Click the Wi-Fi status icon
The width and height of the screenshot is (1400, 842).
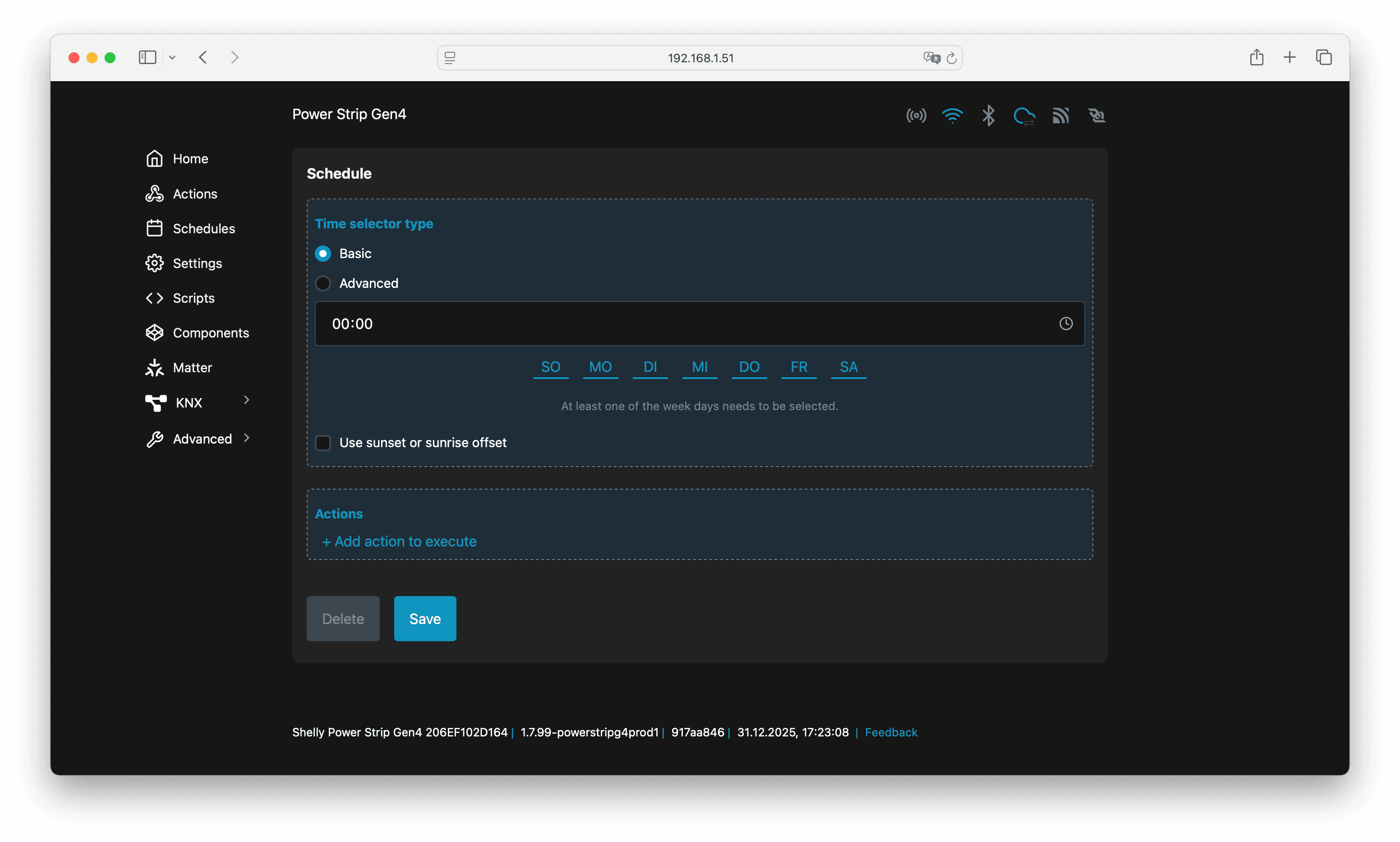(x=952, y=115)
